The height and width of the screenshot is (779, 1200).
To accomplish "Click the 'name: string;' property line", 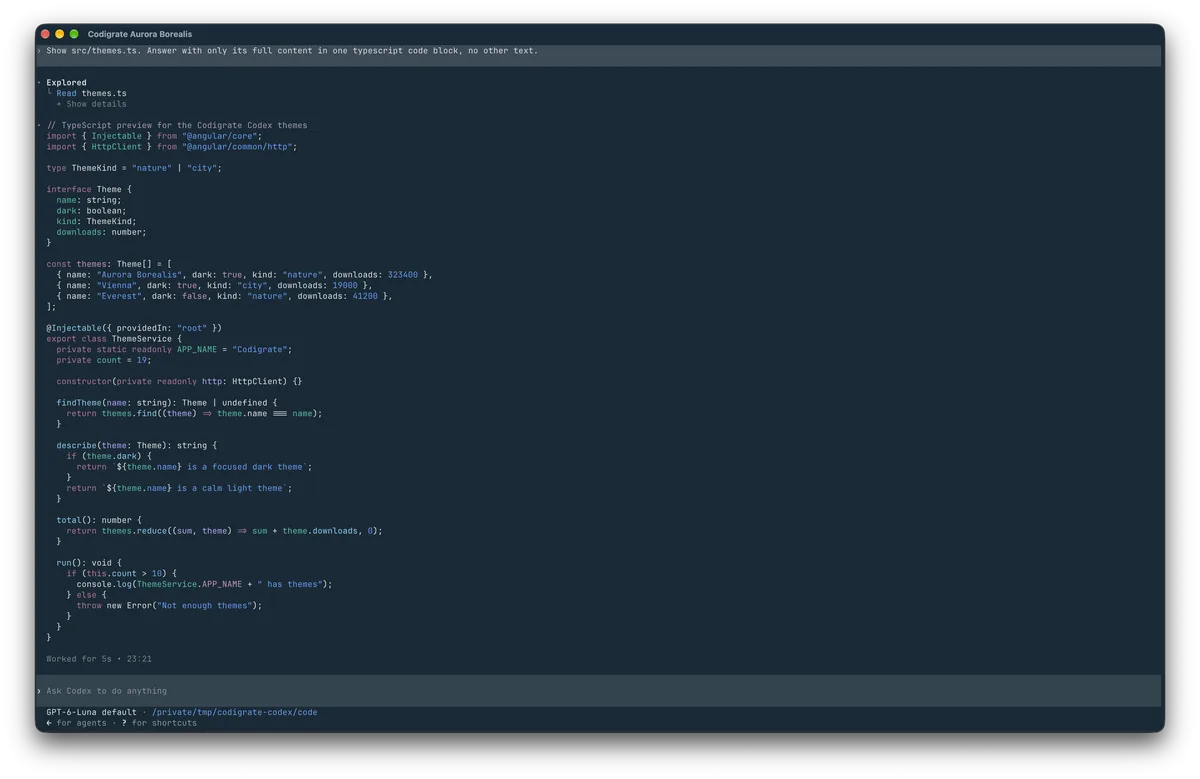I will (89, 200).
